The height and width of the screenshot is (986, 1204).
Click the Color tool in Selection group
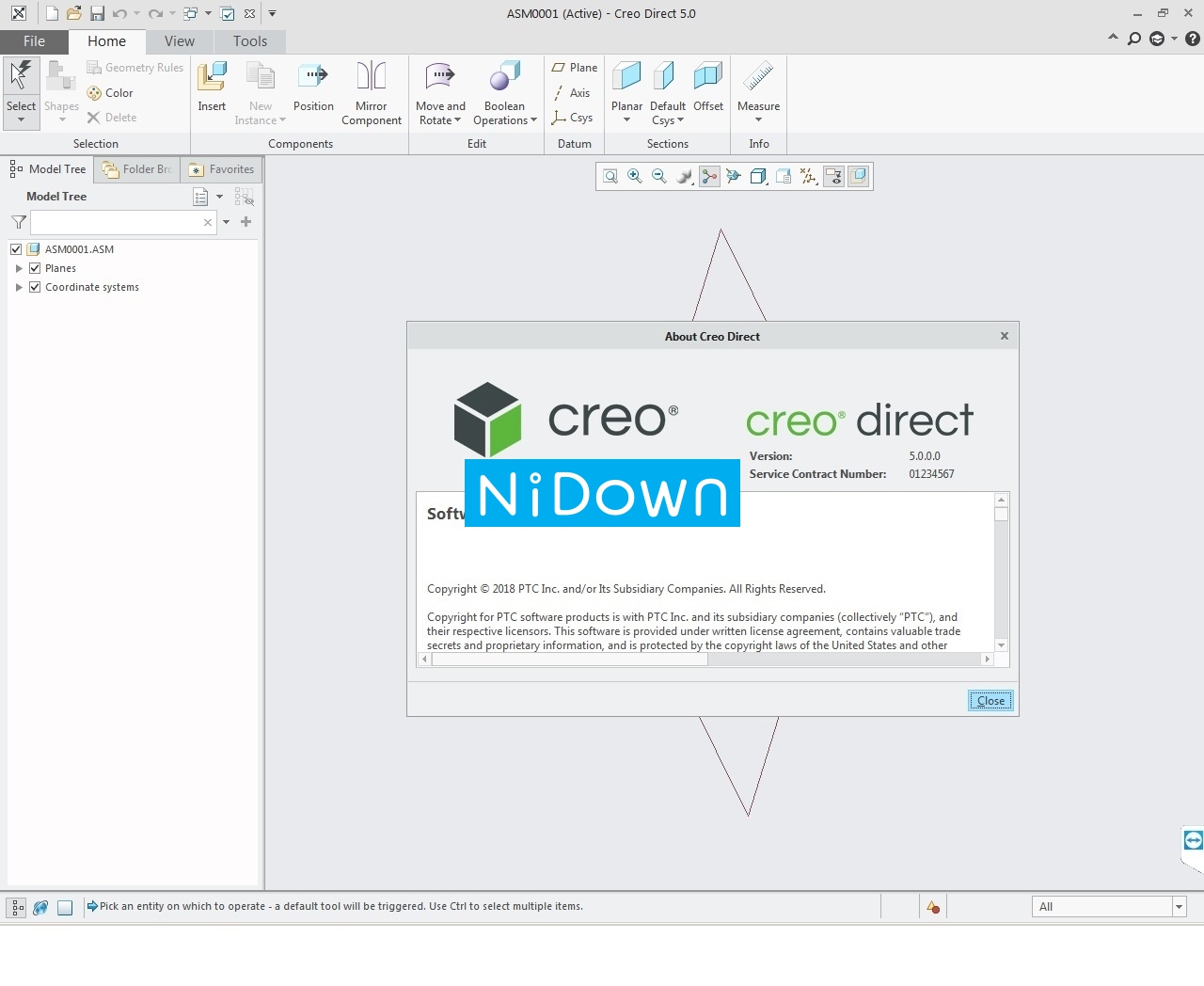(110, 93)
